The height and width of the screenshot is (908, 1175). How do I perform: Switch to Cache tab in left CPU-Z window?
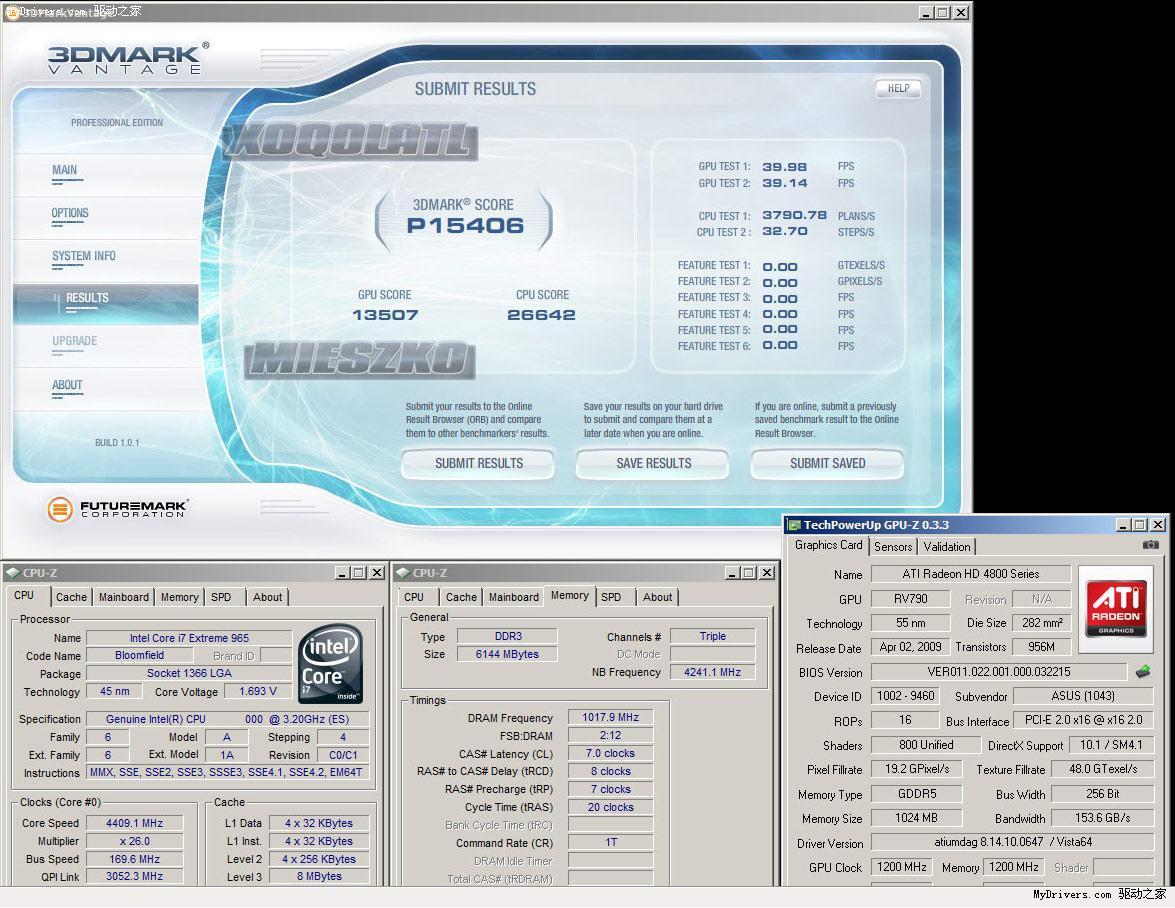(71, 597)
